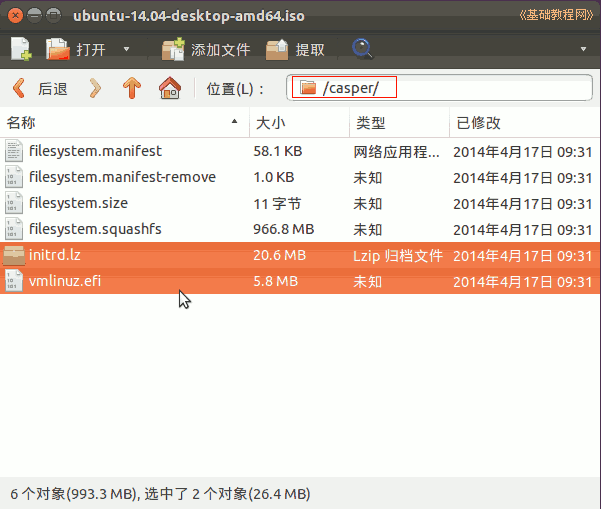Click the binary file icon of filesystem.size
Viewport: 601px width, 509px height.
pyautogui.click(x=14, y=203)
